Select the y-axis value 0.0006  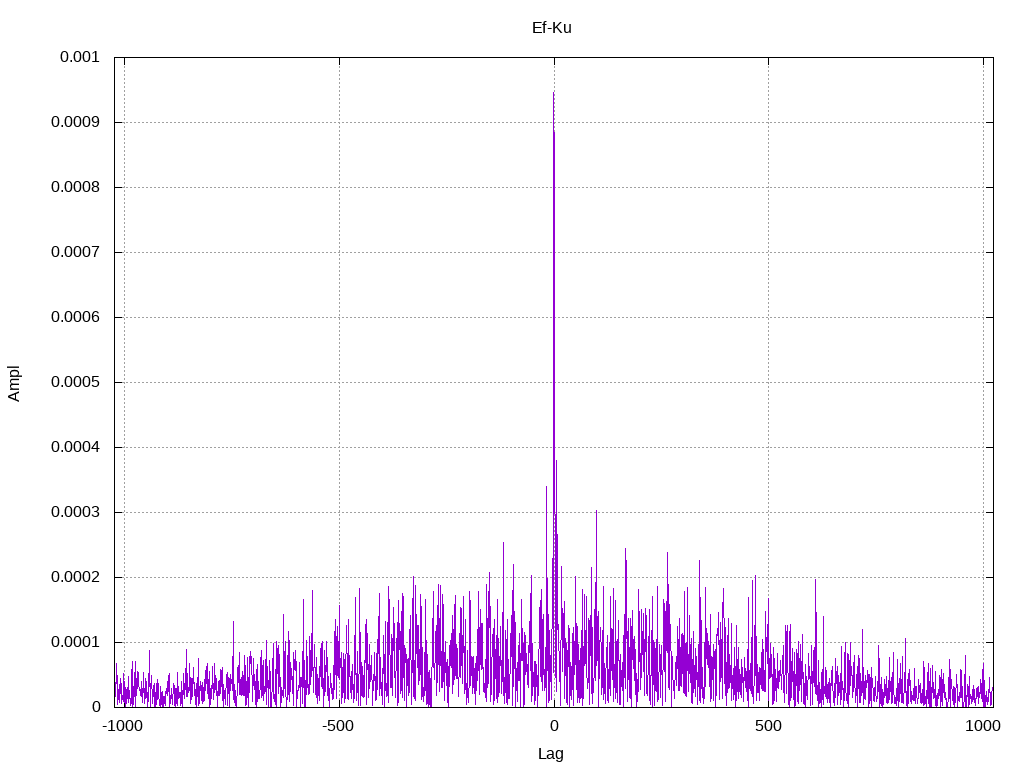[x=76, y=317]
